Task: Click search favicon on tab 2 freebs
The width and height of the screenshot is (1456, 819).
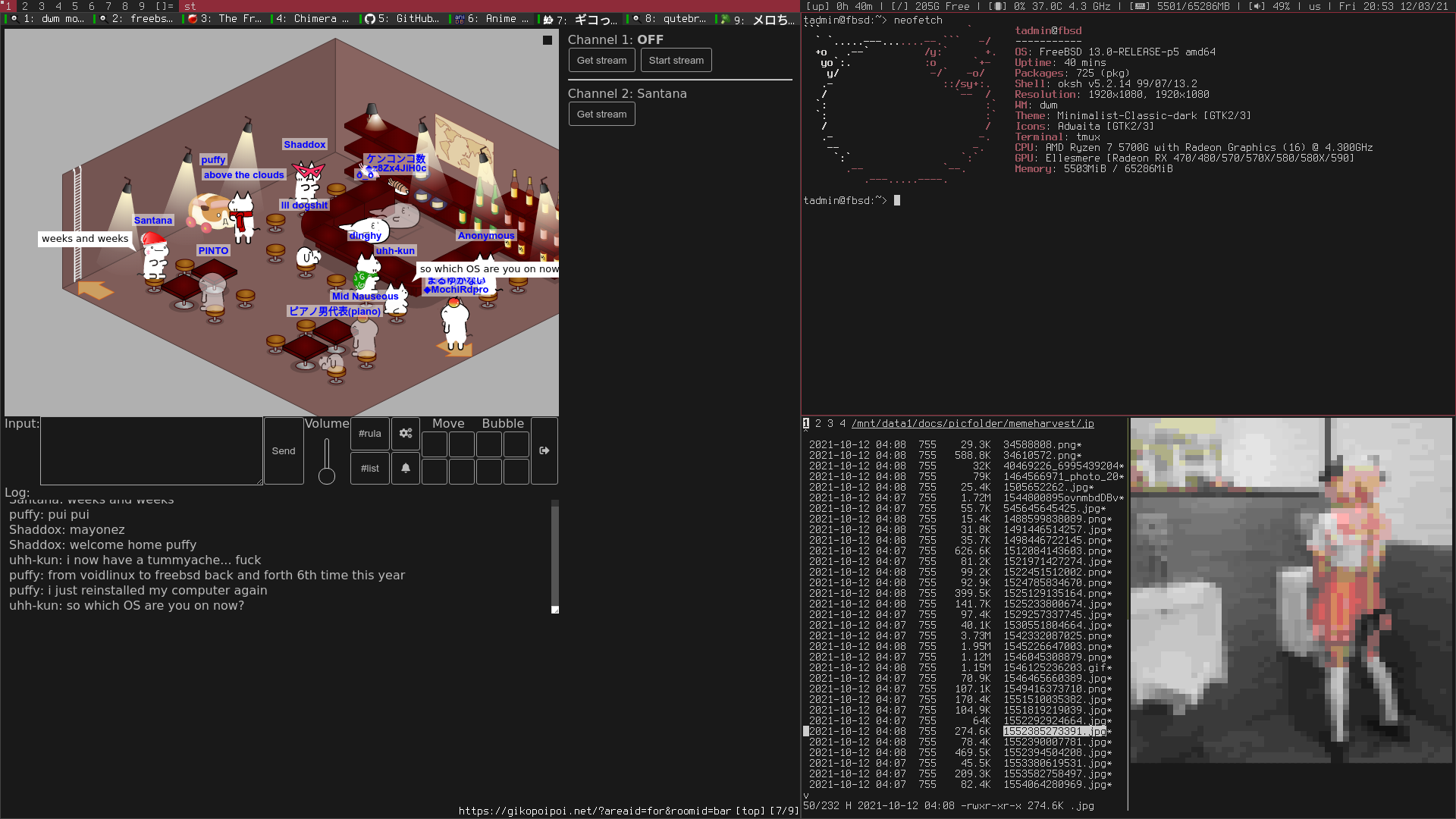Action: coord(104,19)
